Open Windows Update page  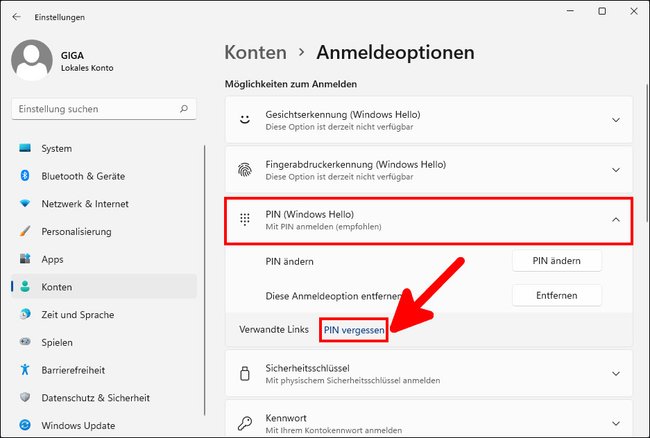104,426
